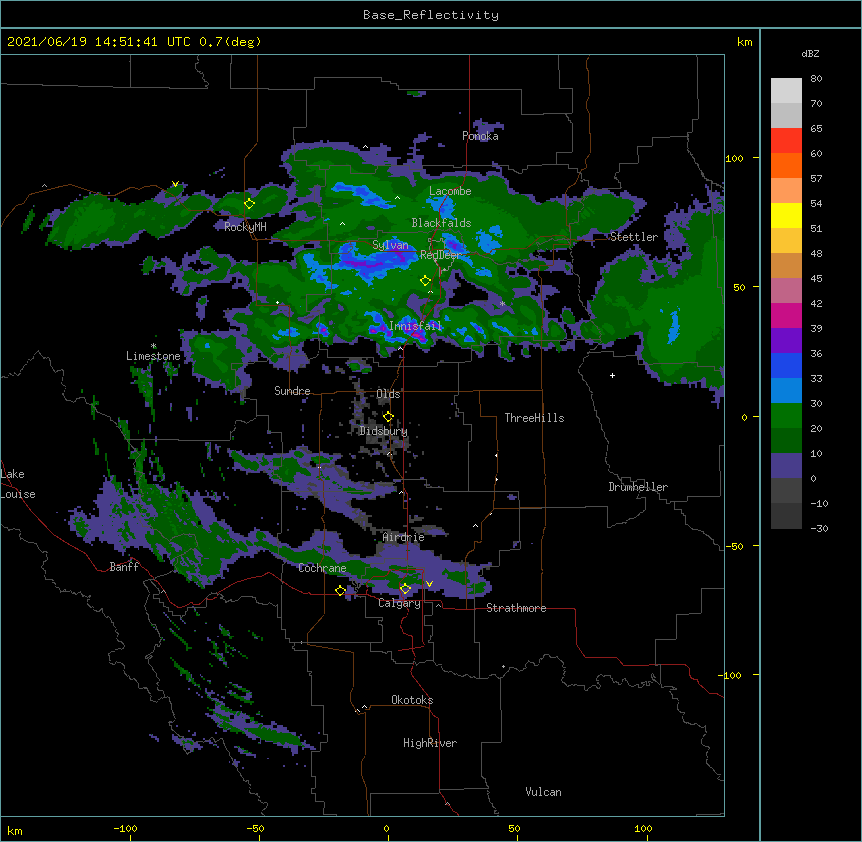Click the Blackfalds city label
862x842 pixels.
(441, 223)
